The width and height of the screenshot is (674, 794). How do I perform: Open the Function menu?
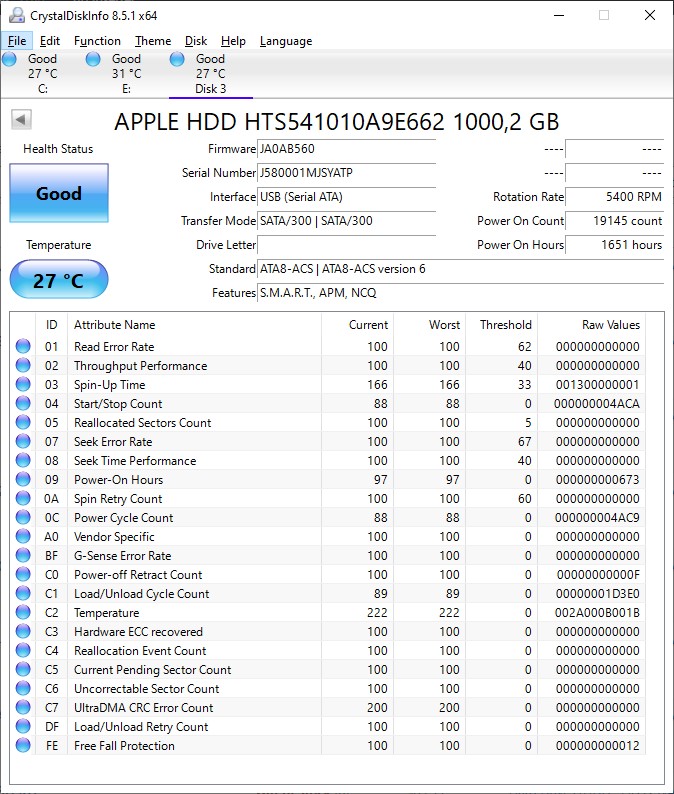tap(97, 41)
